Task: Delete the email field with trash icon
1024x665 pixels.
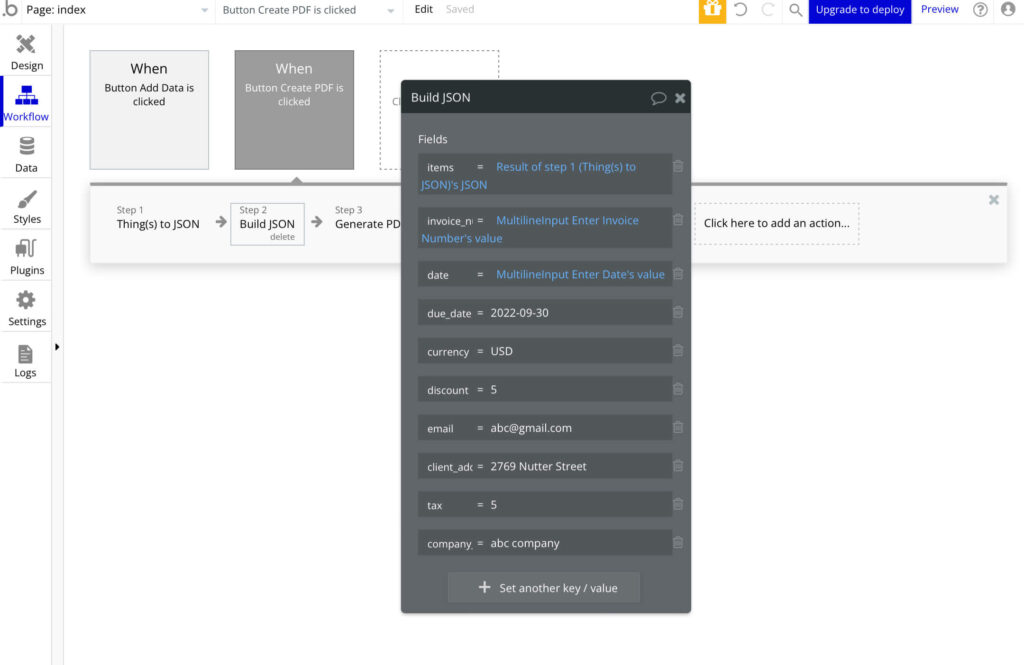Action: point(679,427)
